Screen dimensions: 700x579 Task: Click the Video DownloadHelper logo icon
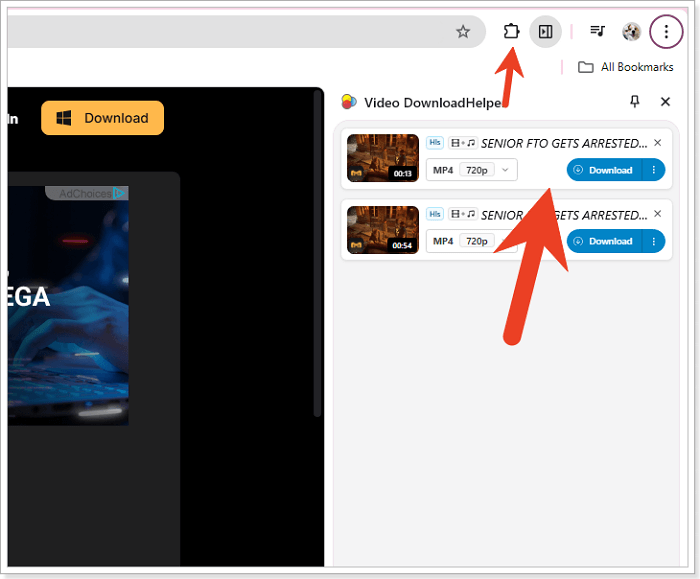[349, 102]
